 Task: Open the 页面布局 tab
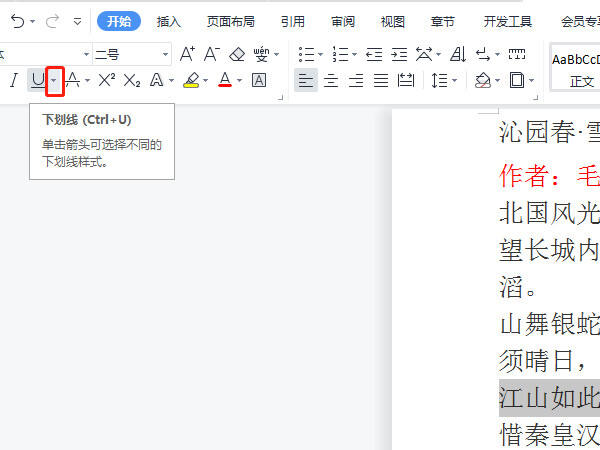click(x=231, y=22)
